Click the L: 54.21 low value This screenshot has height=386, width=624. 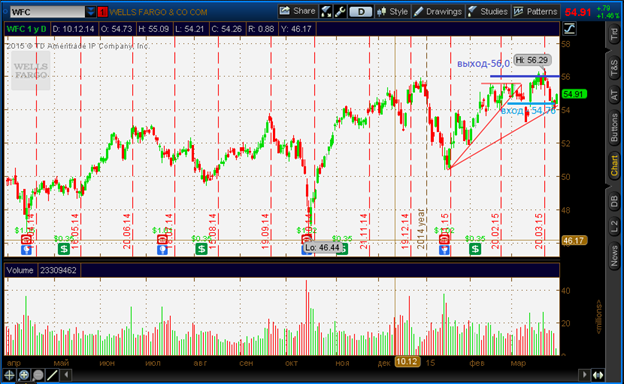(190, 29)
